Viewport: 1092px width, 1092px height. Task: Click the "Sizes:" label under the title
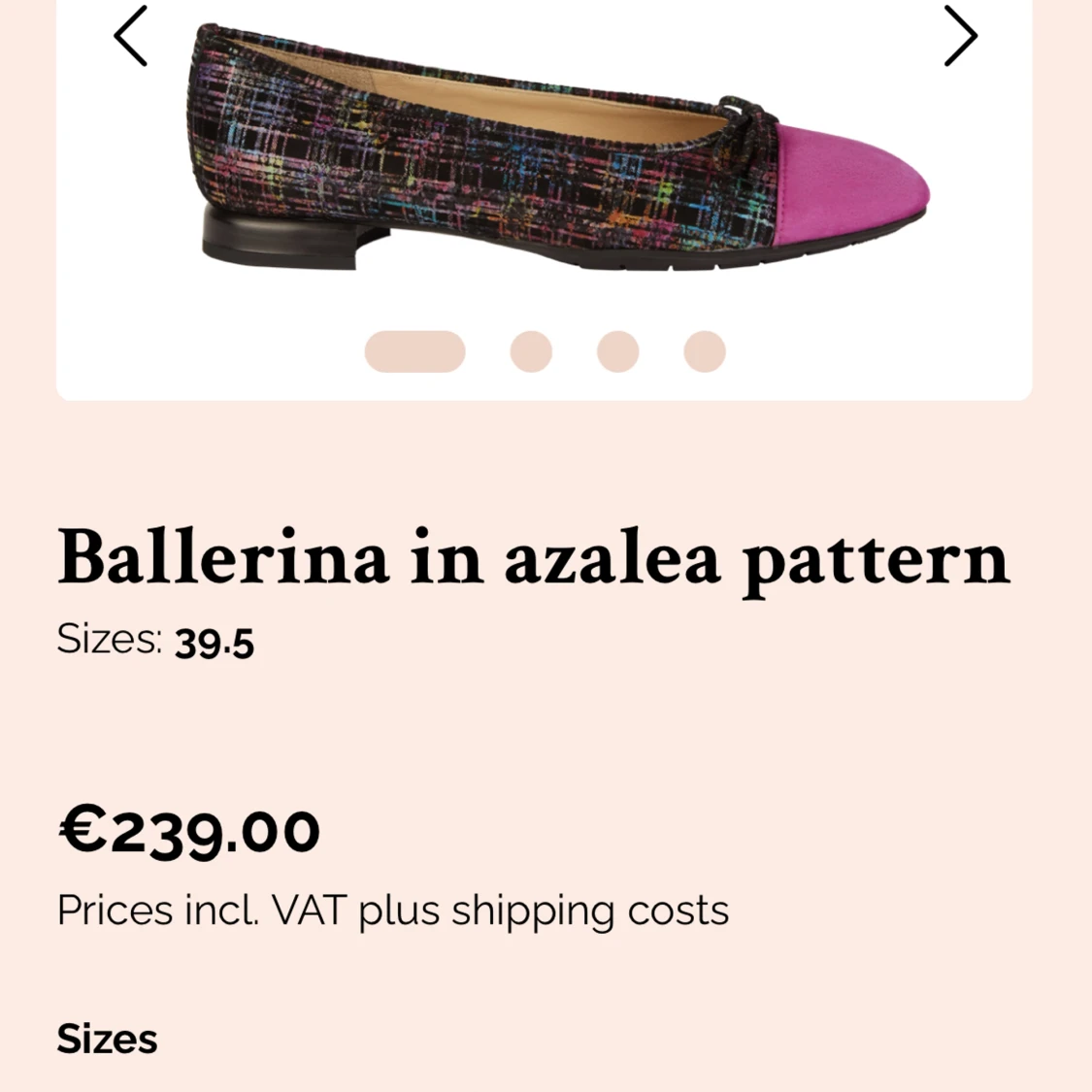pyautogui.click(x=110, y=640)
